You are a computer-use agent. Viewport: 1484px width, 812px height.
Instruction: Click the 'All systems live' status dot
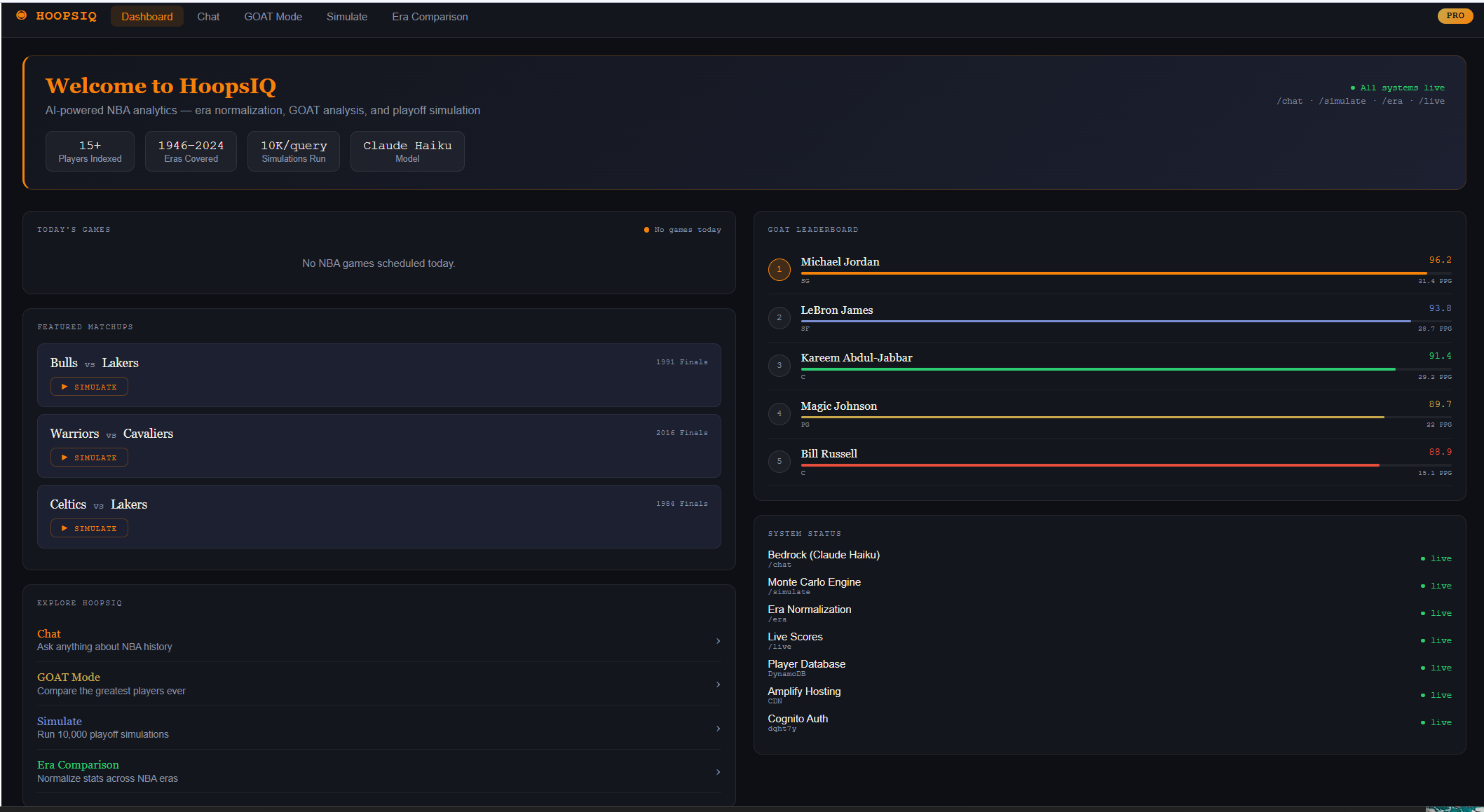tap(1353, 87)
